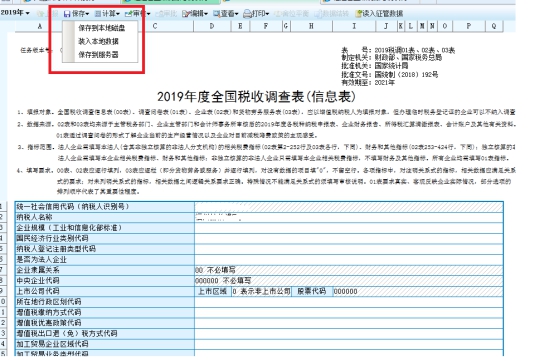Image resolution: width=554 pixels, height=361 pixels.
Task: Click the 企业规模 value field
Action: 349,228
